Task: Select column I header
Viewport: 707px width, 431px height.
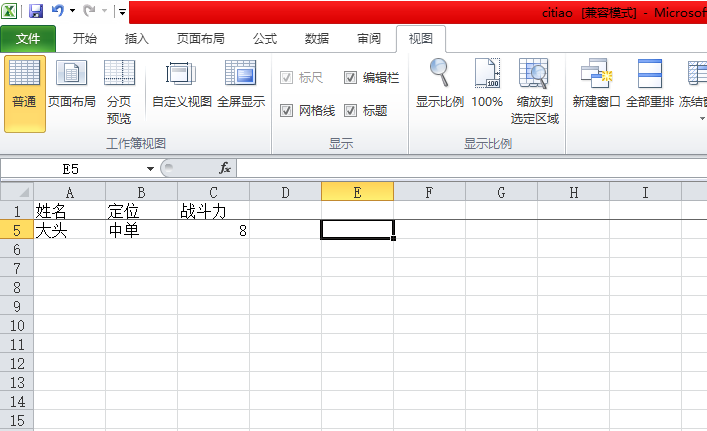Action: pos(645,192)
